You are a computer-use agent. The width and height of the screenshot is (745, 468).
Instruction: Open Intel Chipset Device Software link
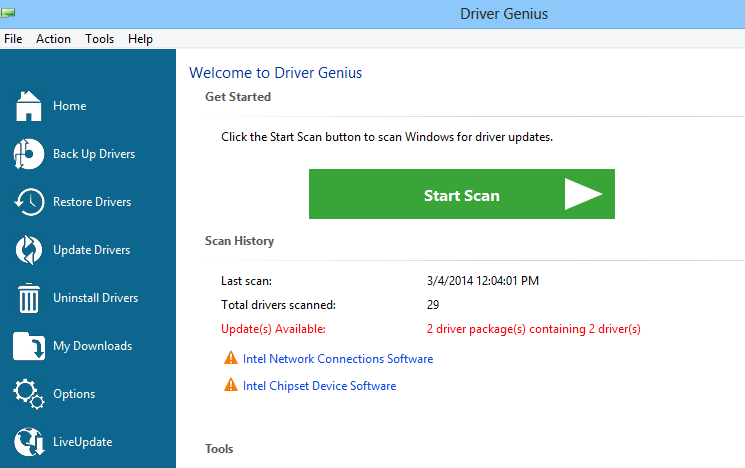tap(319, 386)
